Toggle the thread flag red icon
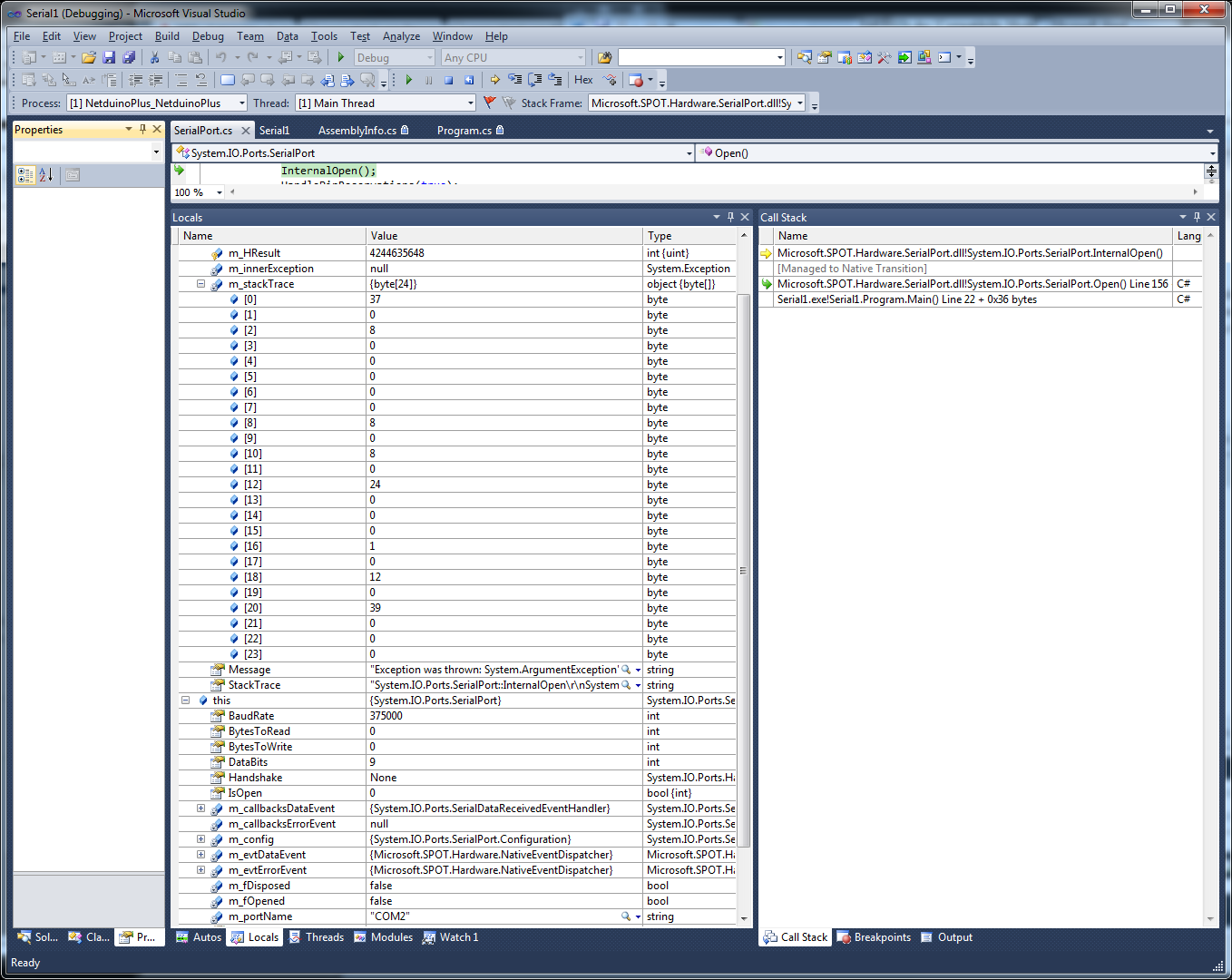The image size is (1232, 980). click(490, 103)
